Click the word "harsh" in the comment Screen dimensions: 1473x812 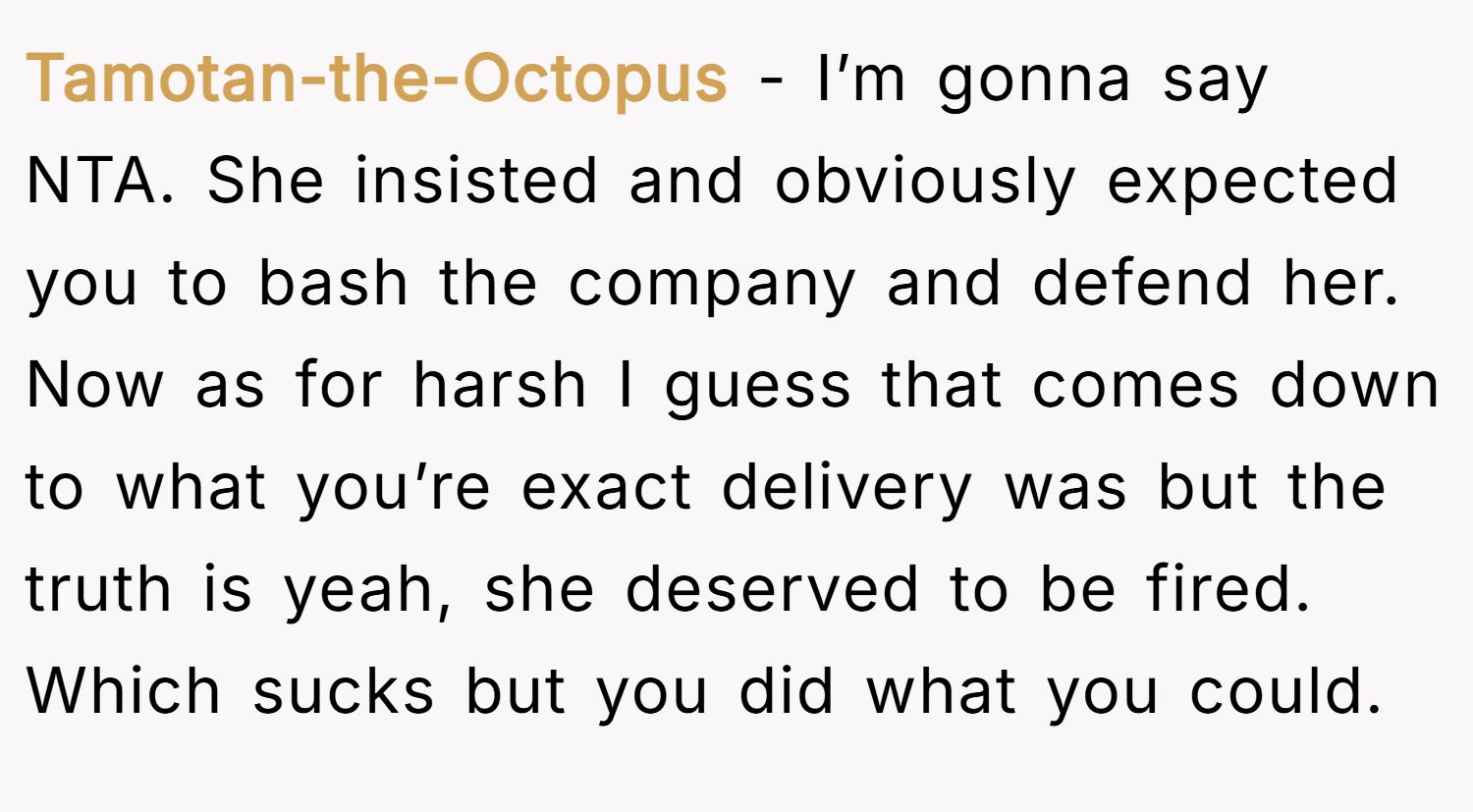tap(499, 385)
